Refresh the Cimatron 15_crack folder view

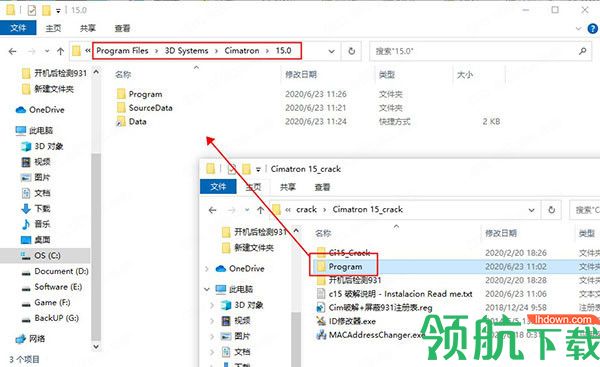point(551,210)
